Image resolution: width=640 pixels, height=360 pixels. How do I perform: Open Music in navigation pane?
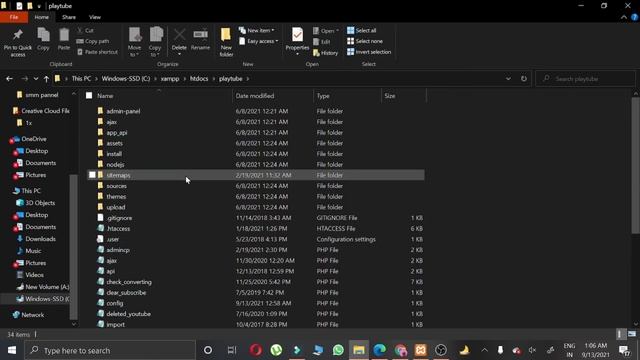point(33,251)
